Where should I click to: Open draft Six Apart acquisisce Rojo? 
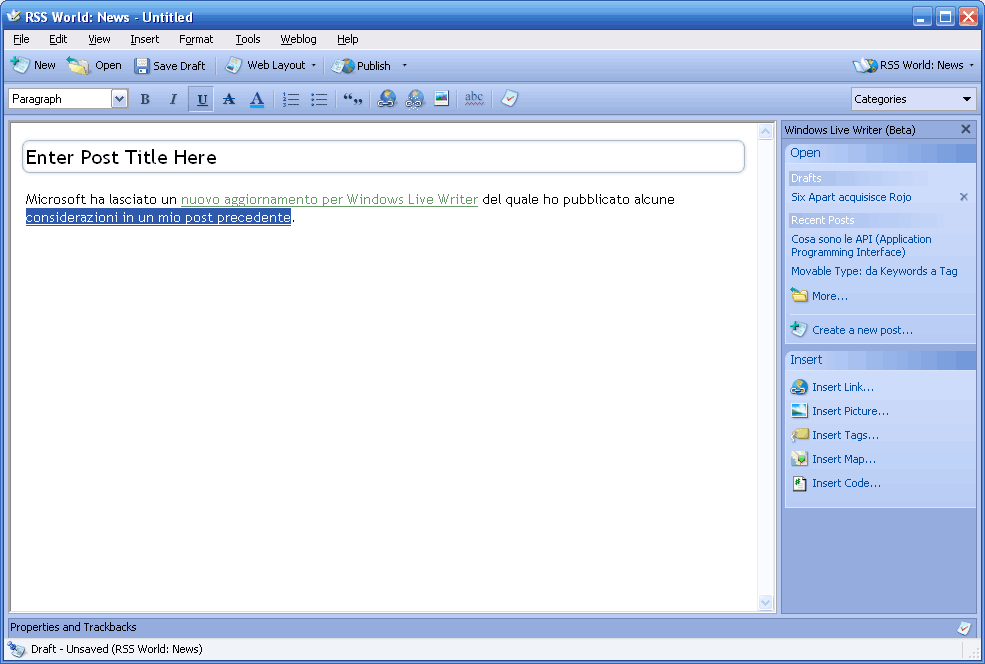(851, 197)
